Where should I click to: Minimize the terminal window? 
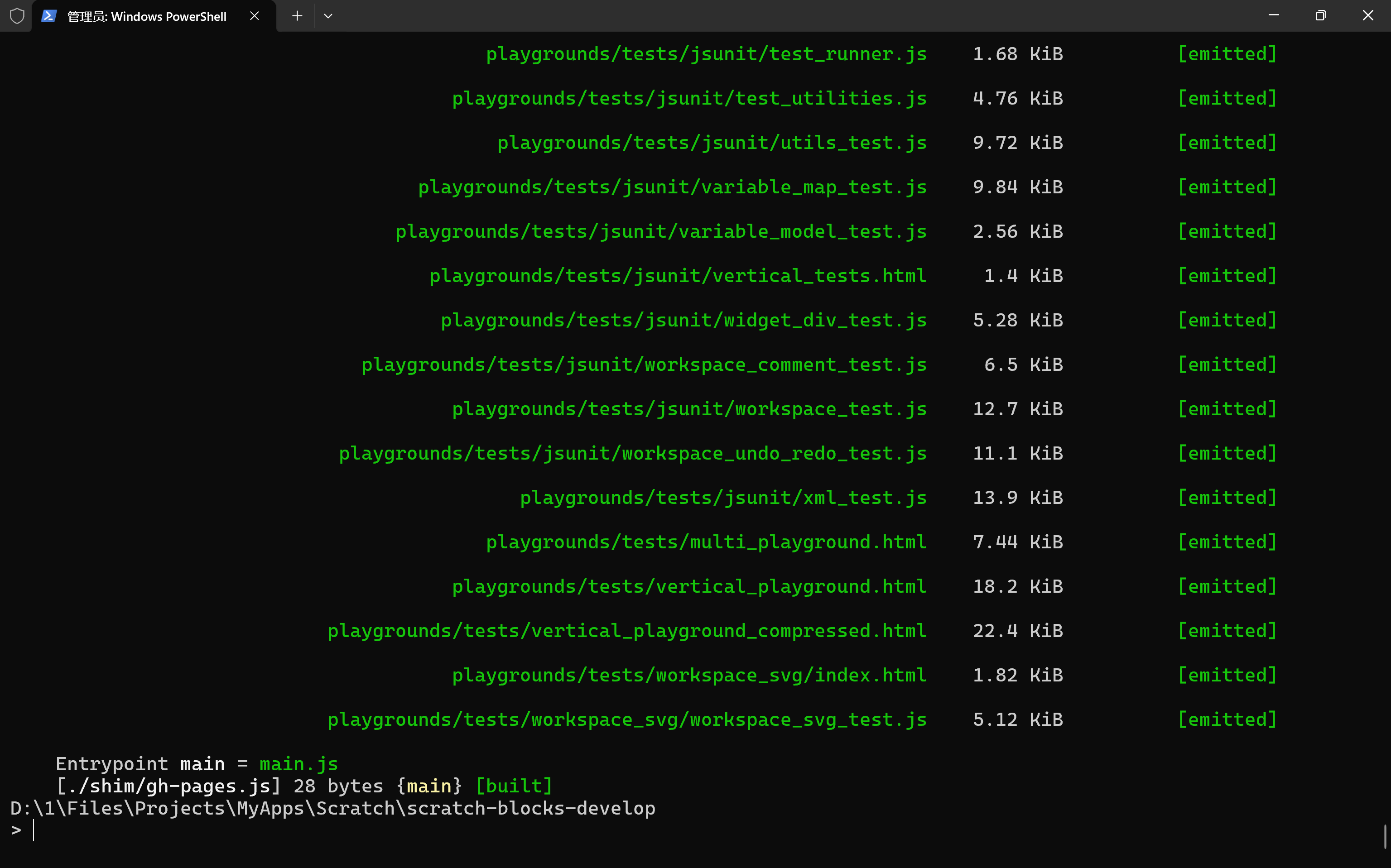(x=1273, y=15)
